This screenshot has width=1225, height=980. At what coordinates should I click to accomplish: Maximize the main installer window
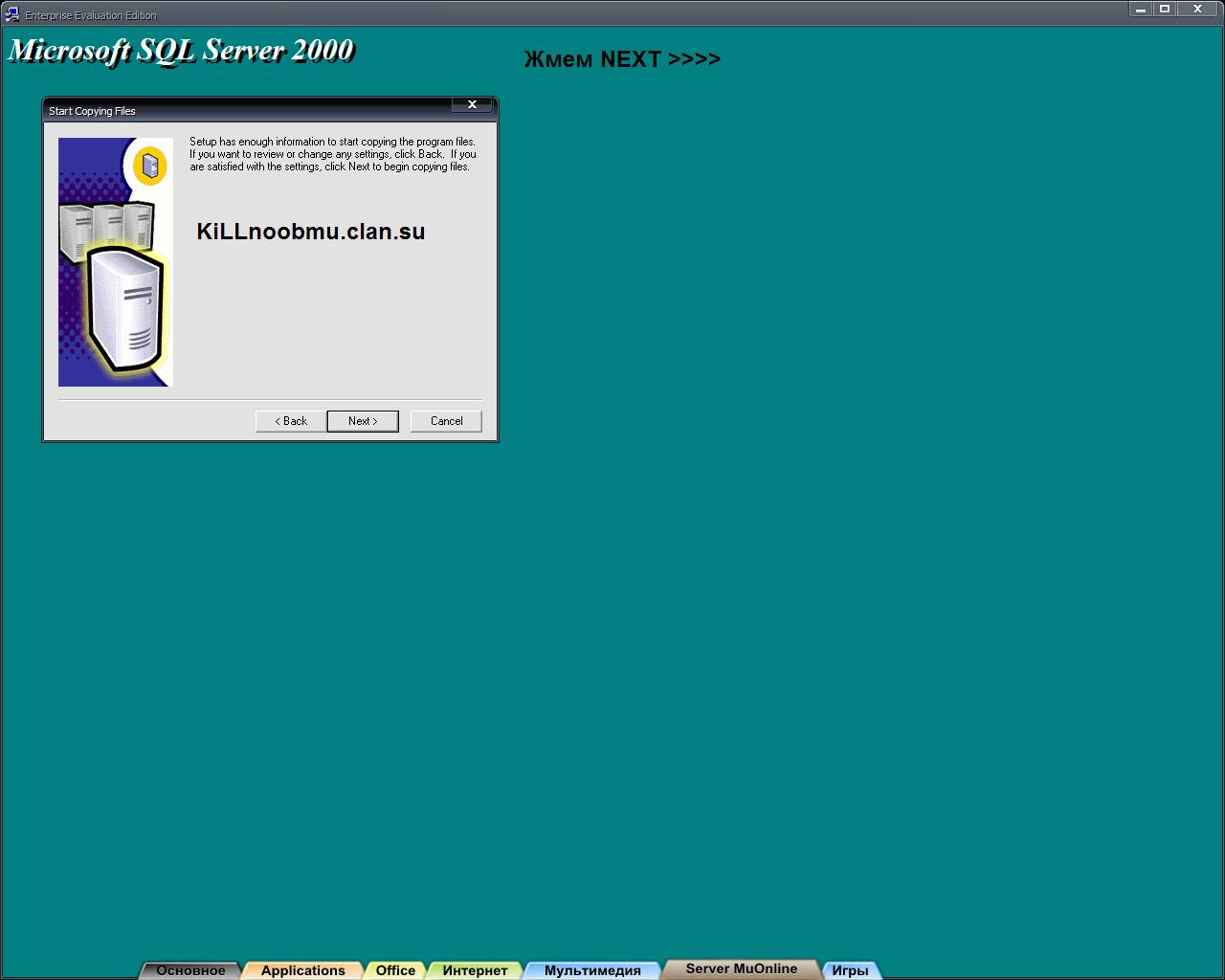[1165, 10]
